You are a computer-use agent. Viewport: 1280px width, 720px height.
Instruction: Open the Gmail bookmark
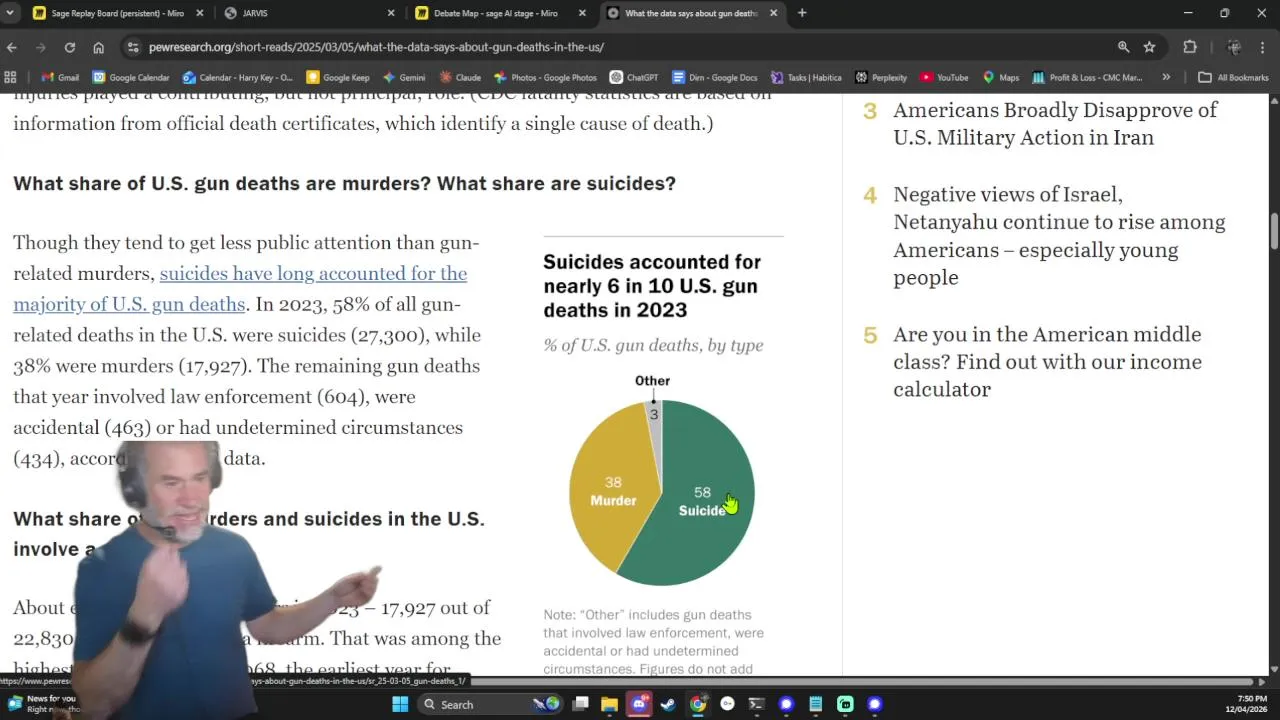(60, 77)
